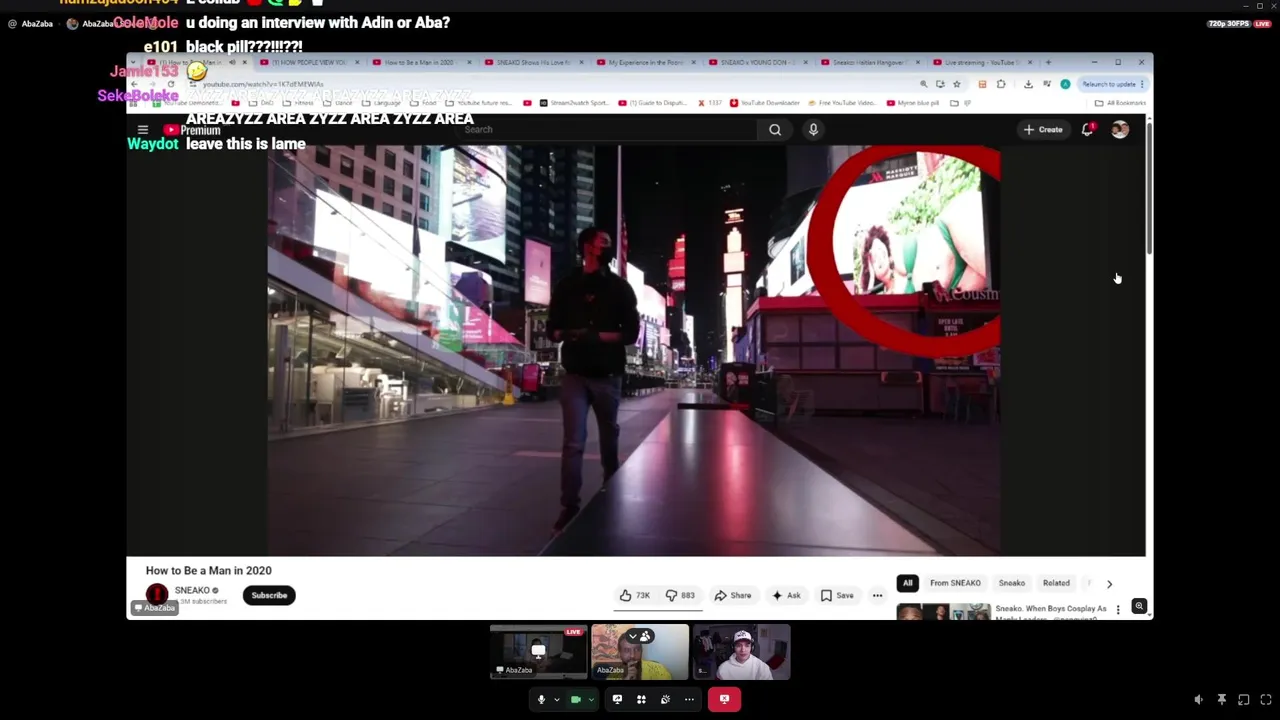Collapse participants via chevron on middle tile
Viewport: 1280px width, 720px height.
click(x=632, y=636)
